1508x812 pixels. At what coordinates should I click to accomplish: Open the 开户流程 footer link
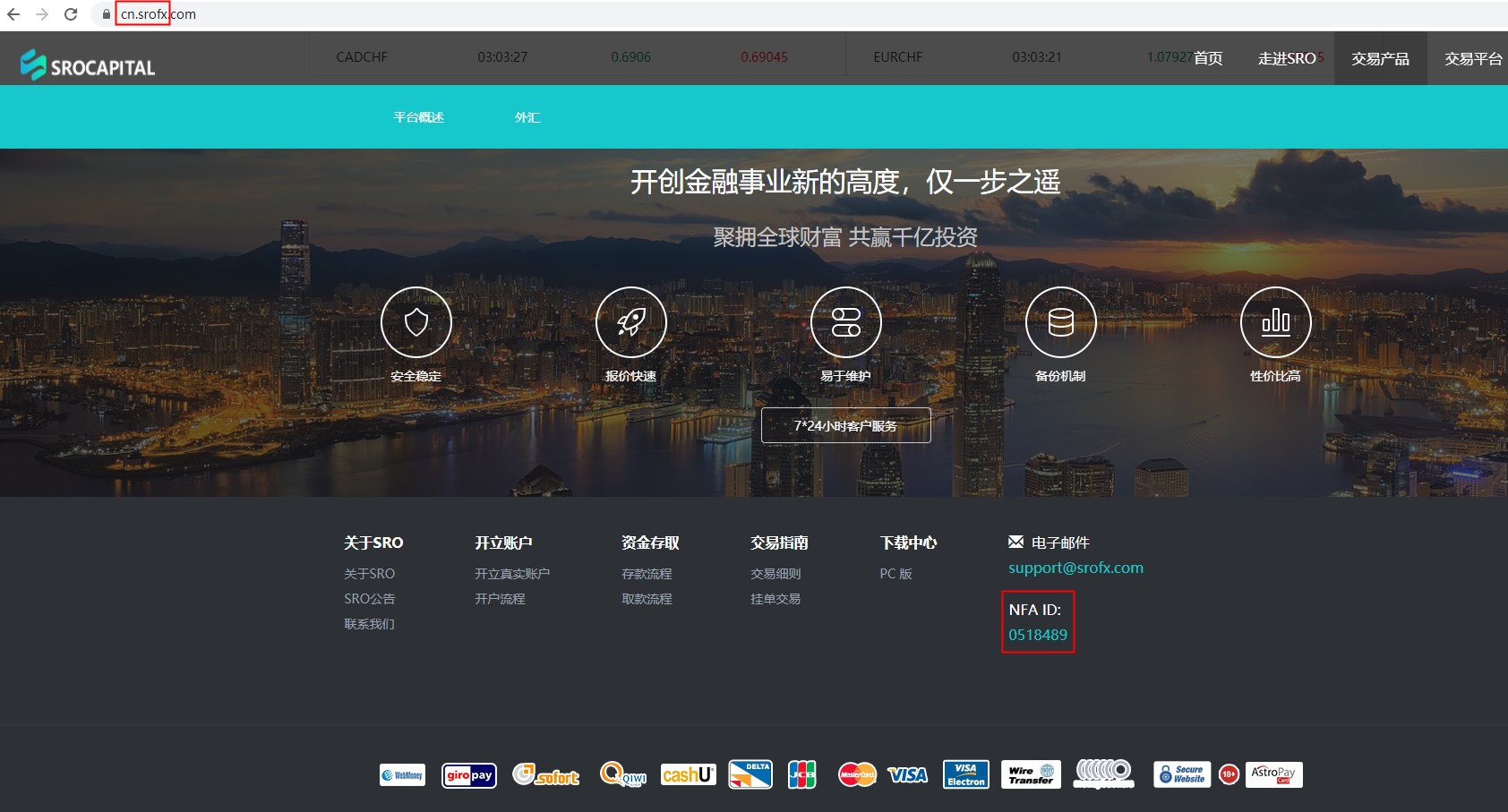[500, 599]
